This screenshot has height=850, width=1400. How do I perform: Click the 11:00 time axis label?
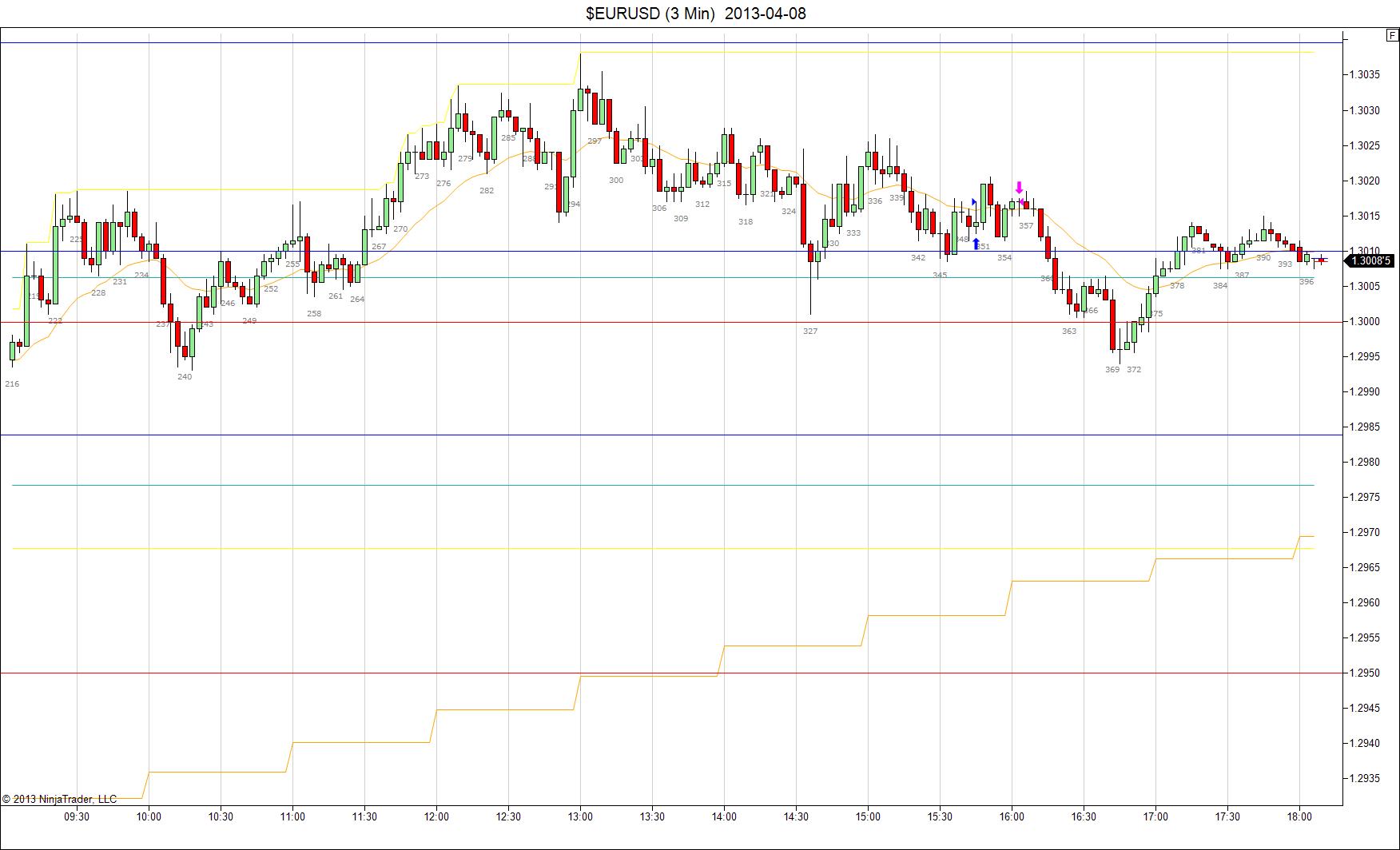pos(292,816)
